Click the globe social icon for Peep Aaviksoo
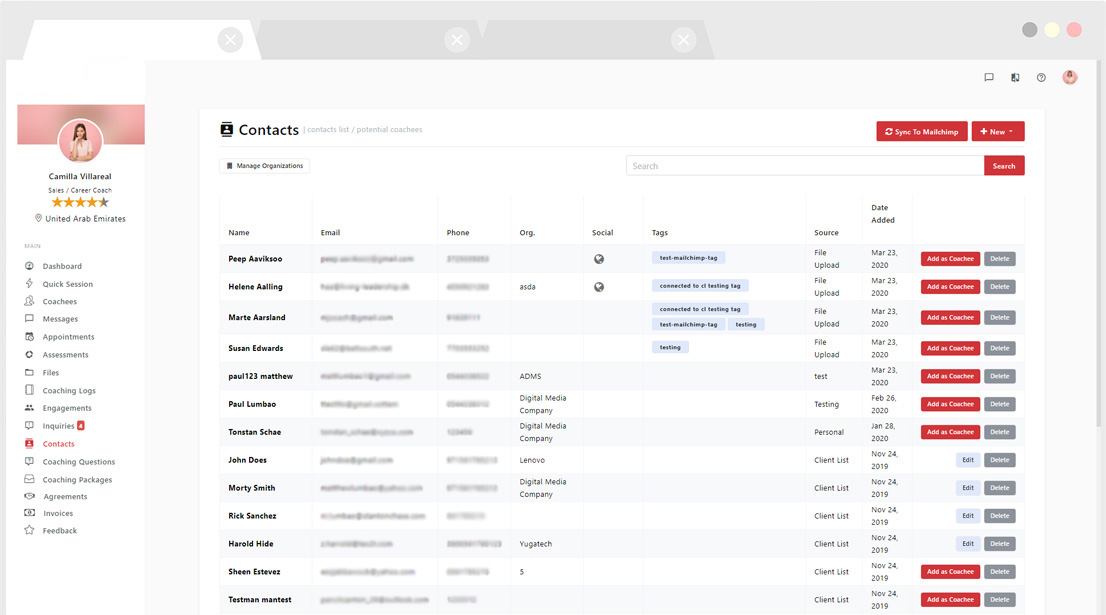The height and width of the screenshot is (615, 1106). tap(599, 259)
